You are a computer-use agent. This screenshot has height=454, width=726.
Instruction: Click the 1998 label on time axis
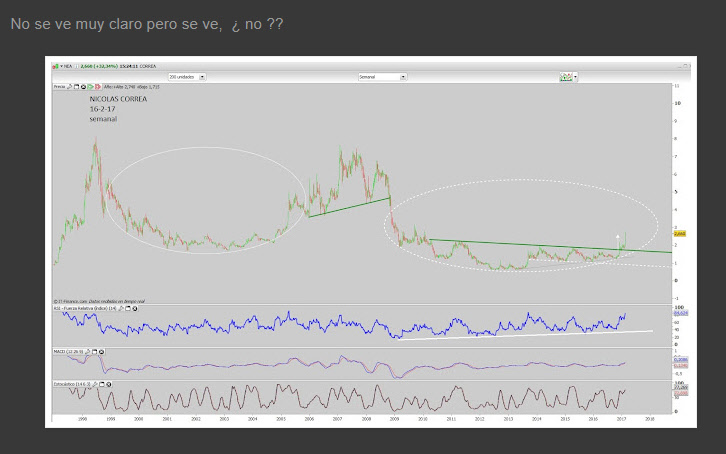[82, 419]
